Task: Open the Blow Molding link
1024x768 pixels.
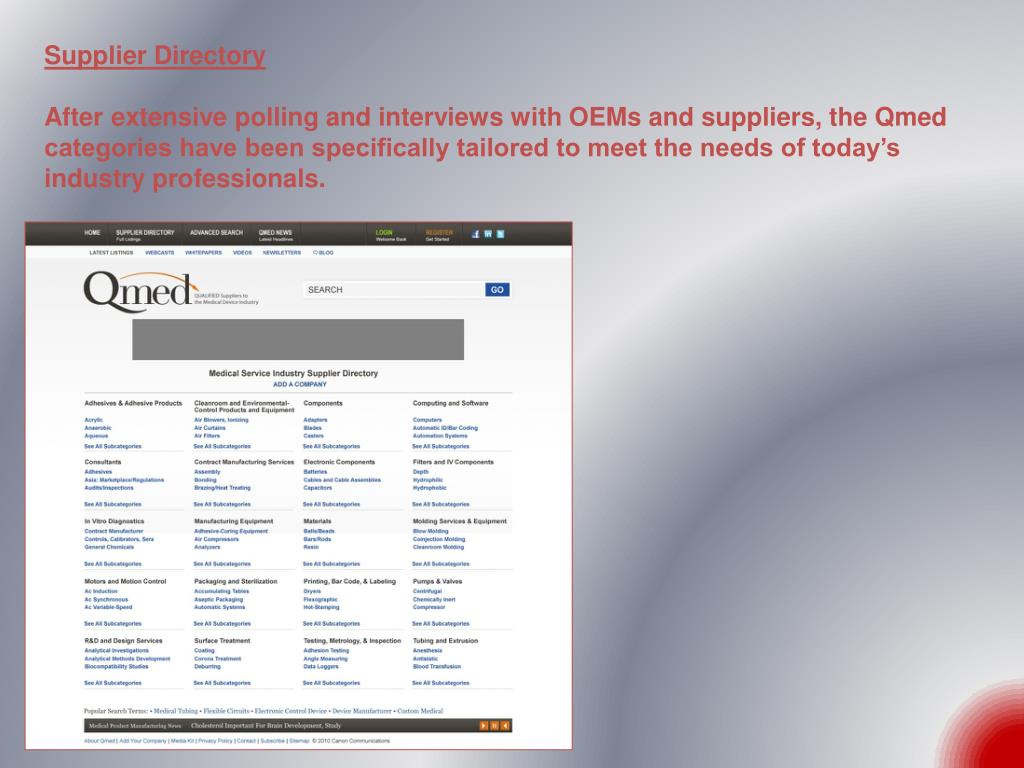Action: 430,532
